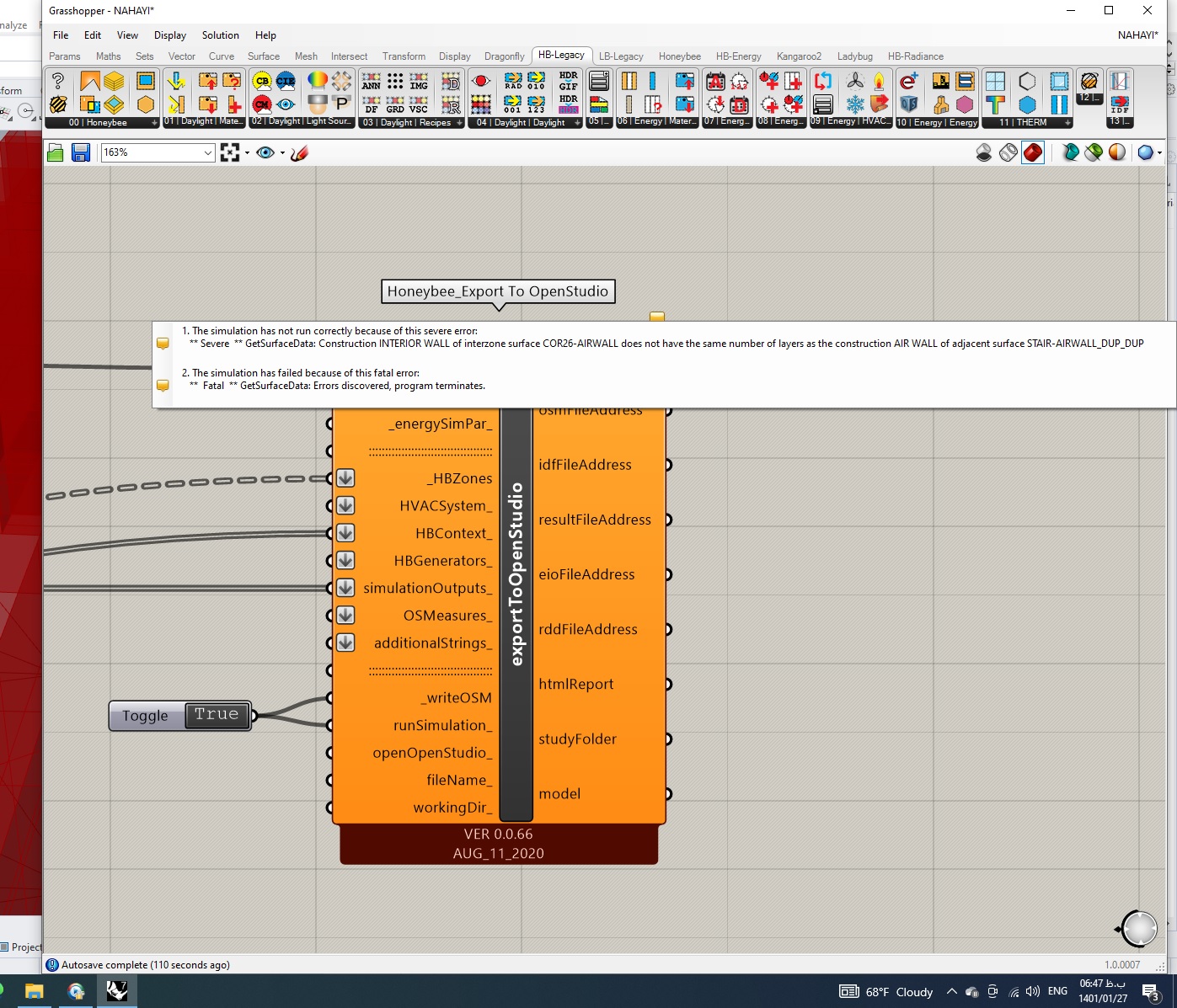This screenshot has height=1008, width=1177.
Task: Click the IDF export icon
Action: (1120, 104)
